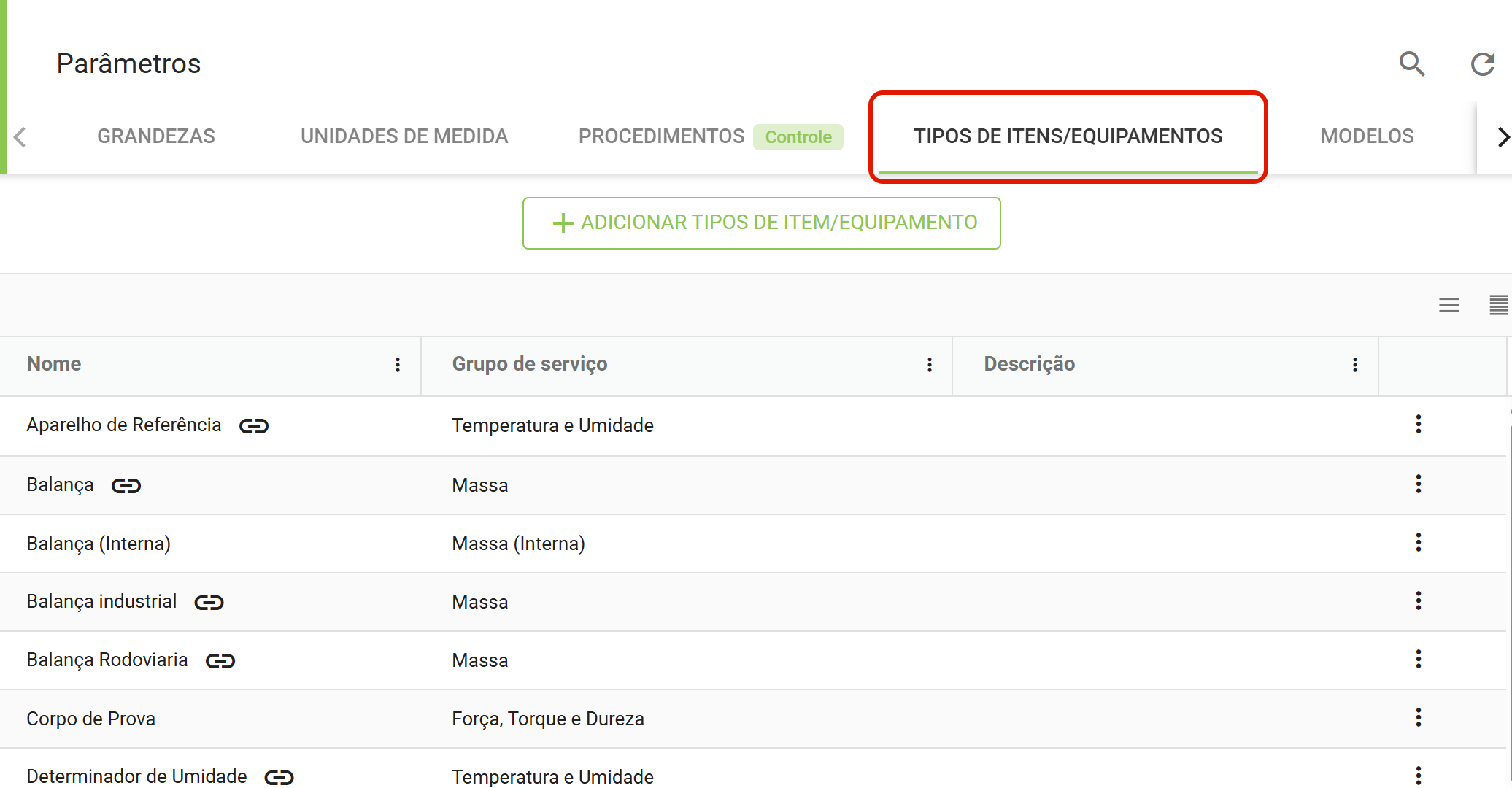Click the Massa (Interna) cell
Screen dimensions: 1512x788
click(x=519, y=544)
